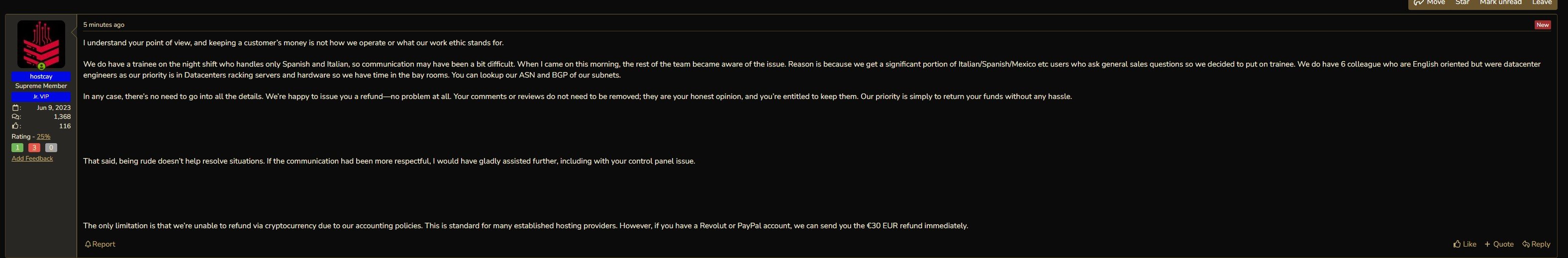Open the 25% rating link
Screen dimensions: 1568x258
click(43, 137)
